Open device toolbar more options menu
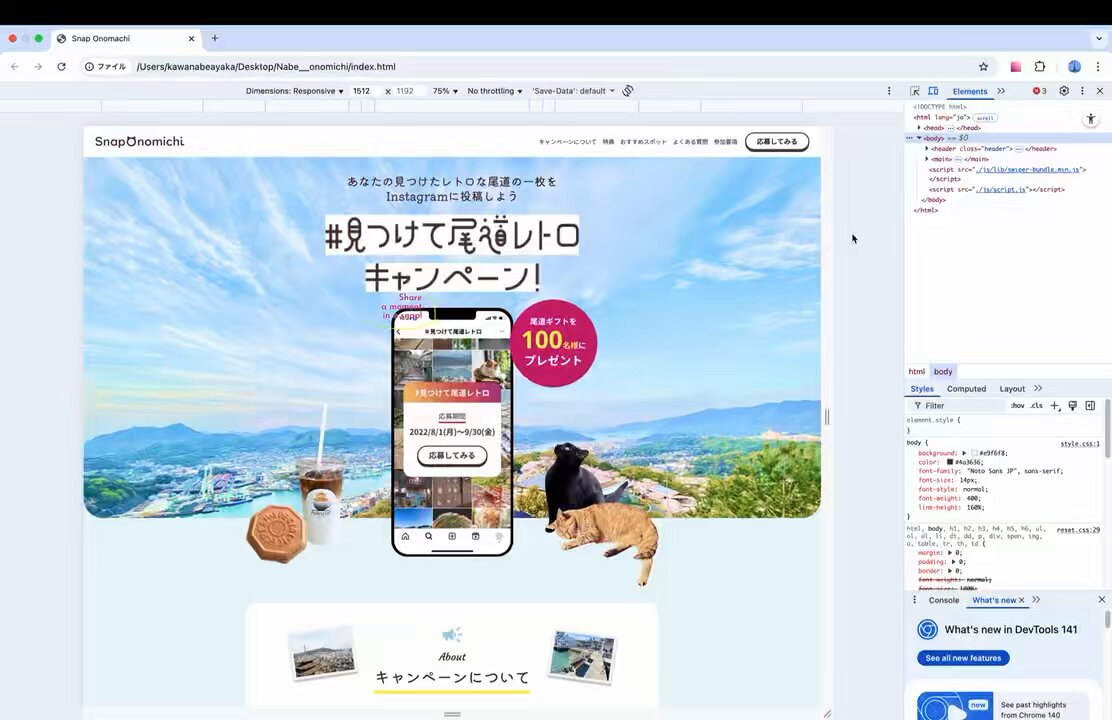Screen dimensions: 1112x720 click(x=889, y=91)
